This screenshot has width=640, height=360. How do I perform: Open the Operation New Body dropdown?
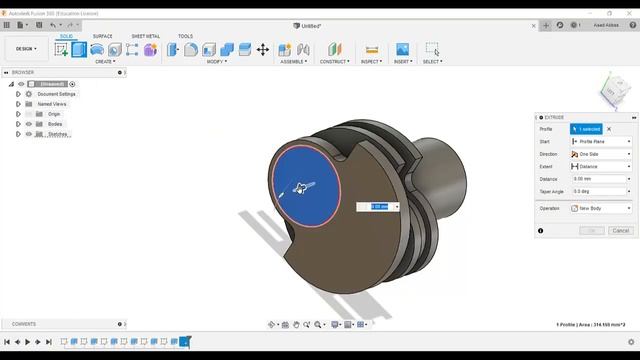601,209
